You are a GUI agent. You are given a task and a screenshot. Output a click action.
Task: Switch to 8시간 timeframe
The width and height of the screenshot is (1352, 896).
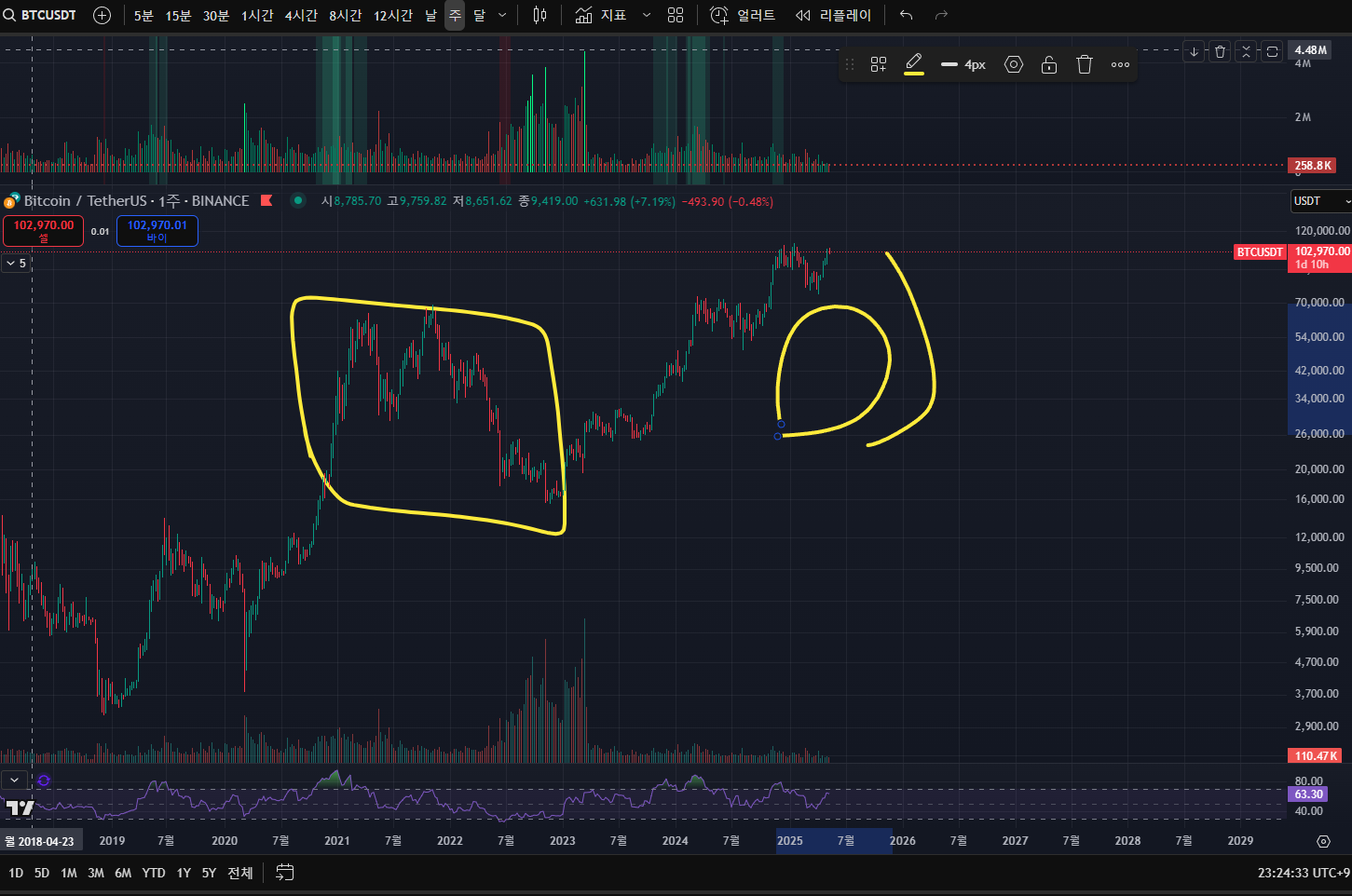tap(345, 15)
